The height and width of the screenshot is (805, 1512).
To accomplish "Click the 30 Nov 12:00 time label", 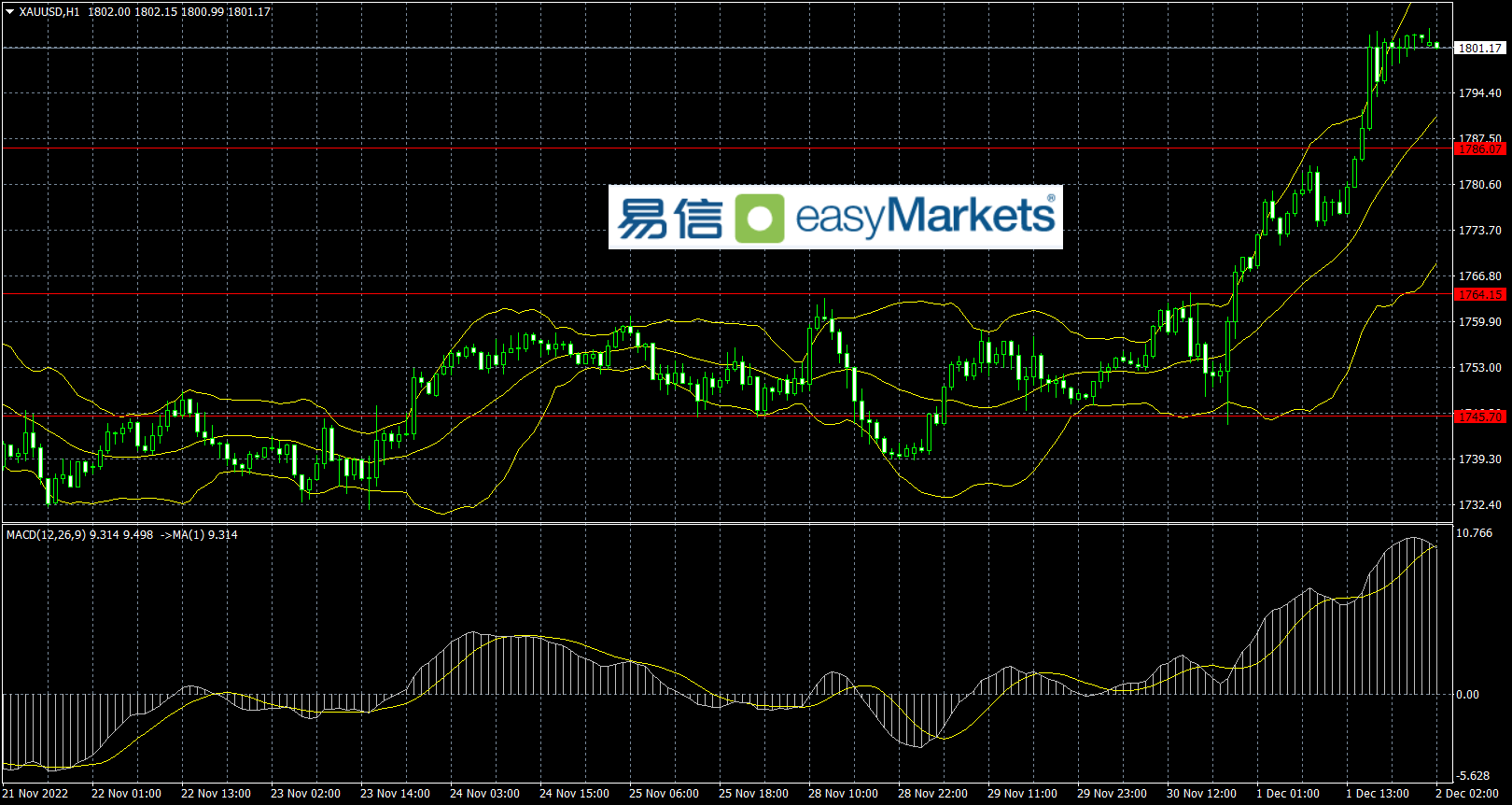I will pyautogui.click(x=1202, y=794).
